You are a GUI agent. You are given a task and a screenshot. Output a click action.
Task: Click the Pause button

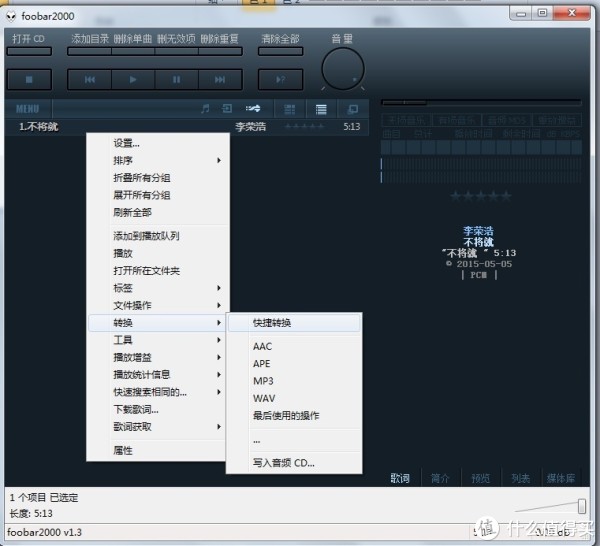(176, 79)
